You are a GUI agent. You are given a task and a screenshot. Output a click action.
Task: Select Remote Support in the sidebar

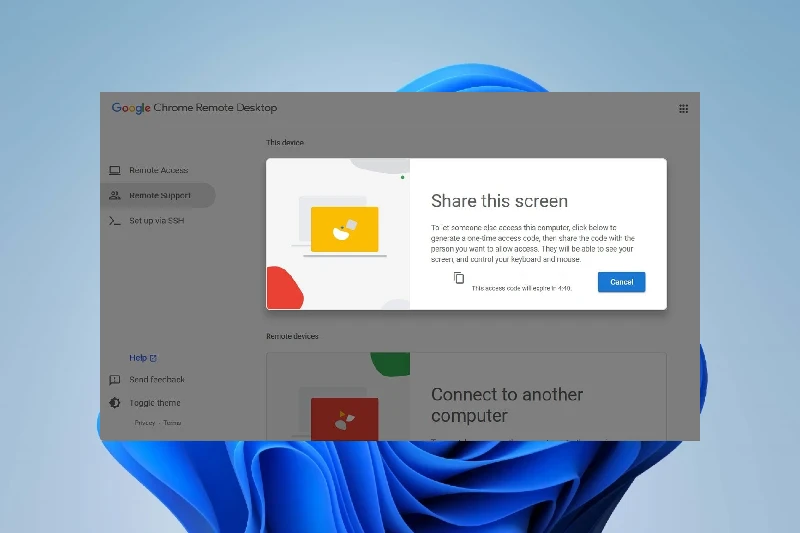158,195
